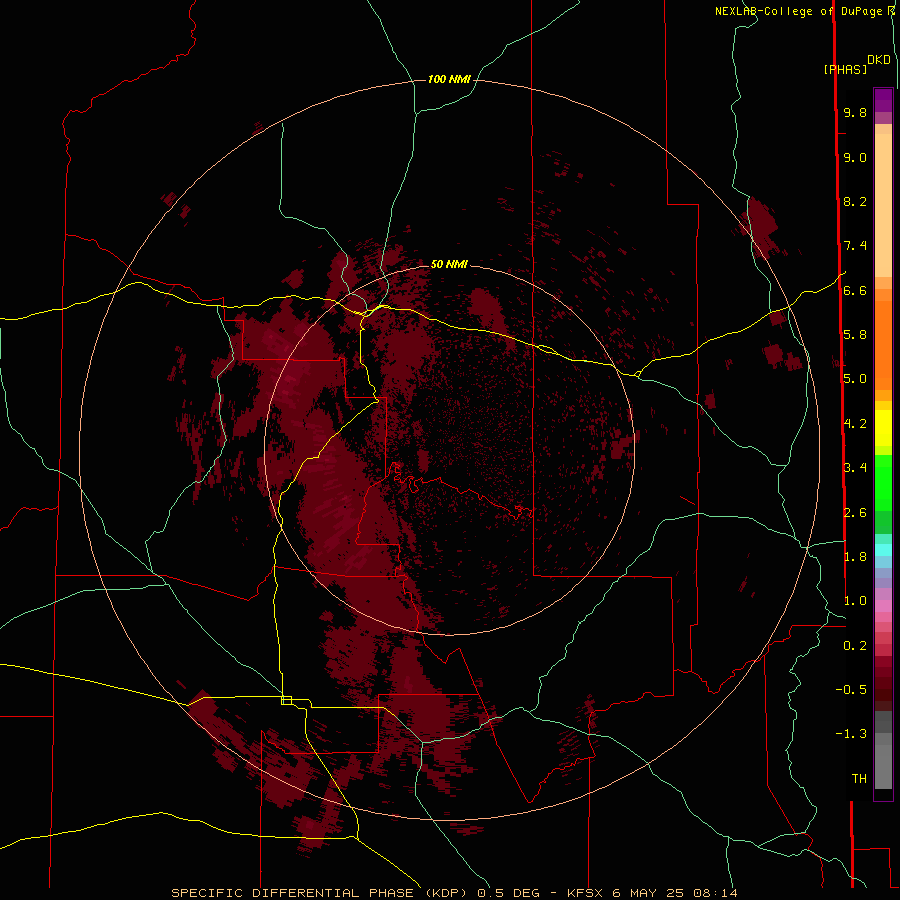Select the 2.6 scale value
This screenshot has height=900, width=900.
tap(855, 513)
